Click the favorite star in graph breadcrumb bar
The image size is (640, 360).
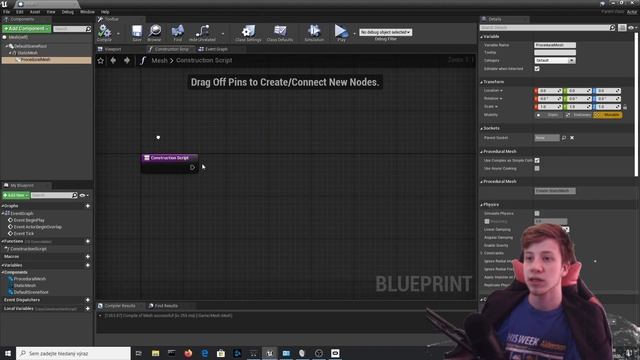coord(101,60)
